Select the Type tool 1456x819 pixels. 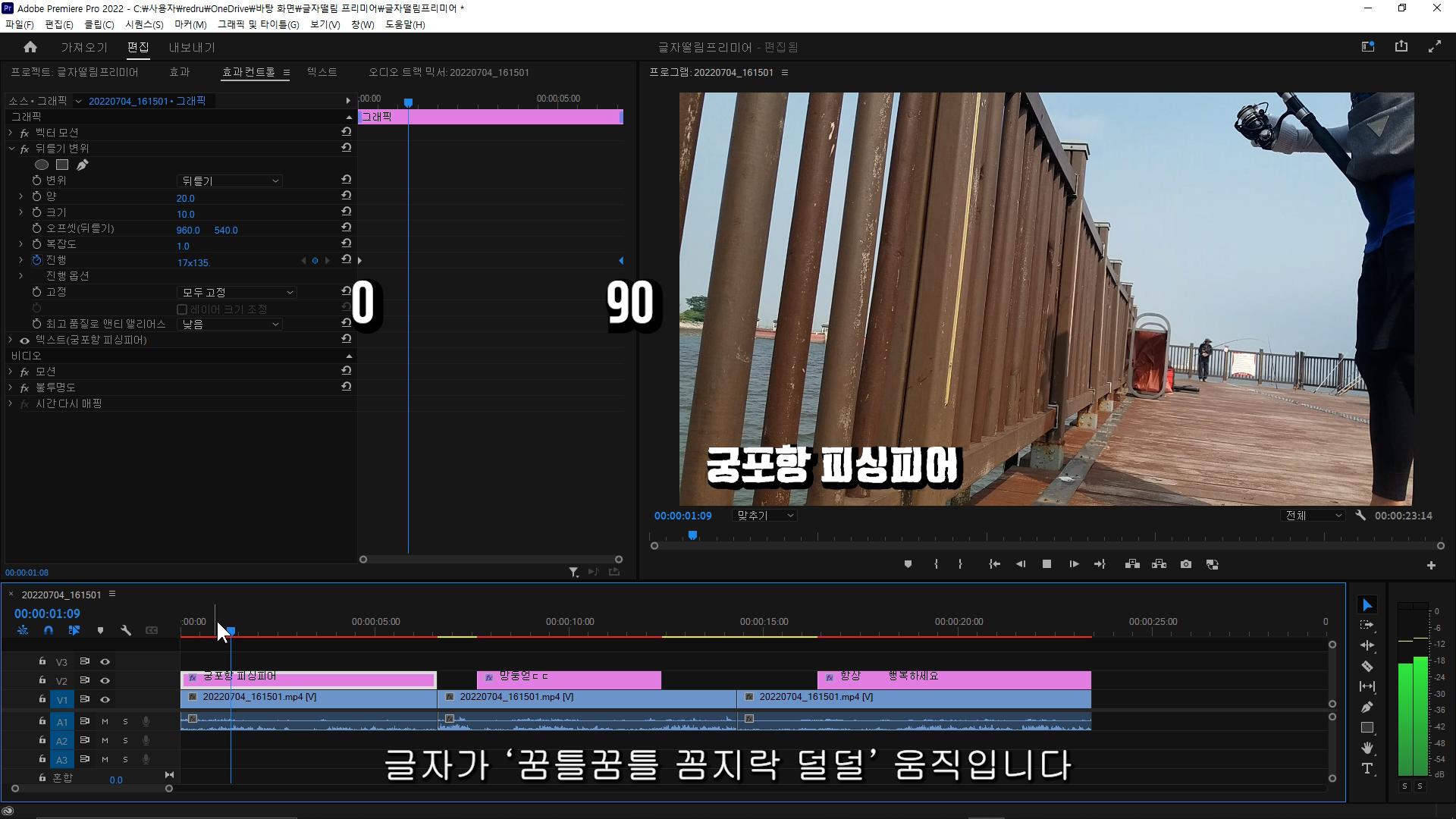coord(1367,768)
